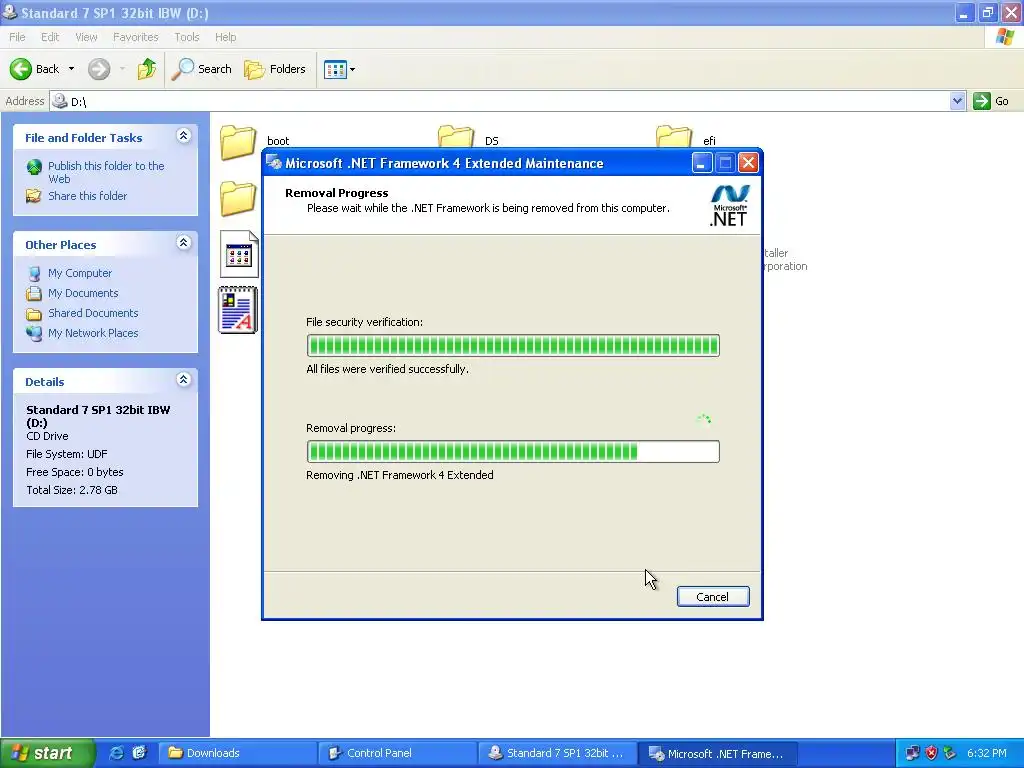The height and width of the screenshot is (768, 1024).
Task: Open the Help menu
Action: click(x=225, y=37)
